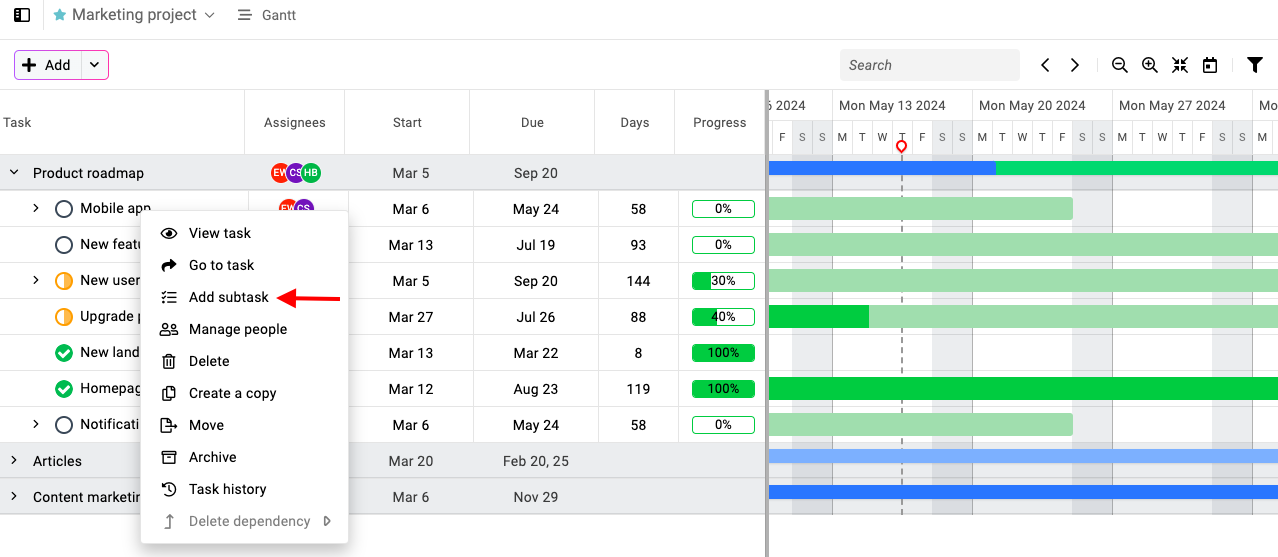Expand the Articles group
Image resolution: width=1278 pixels, height=557 pixels.
(x=14, y=460)
